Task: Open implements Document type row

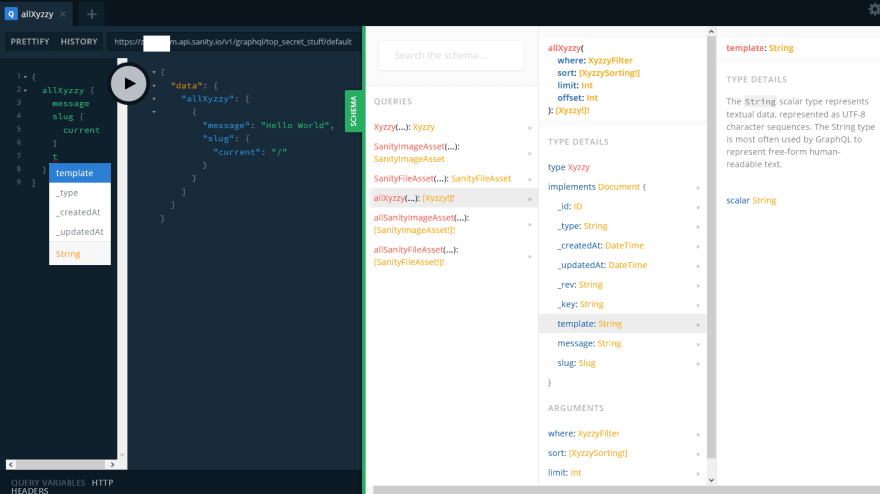Action: click(622, 187)
